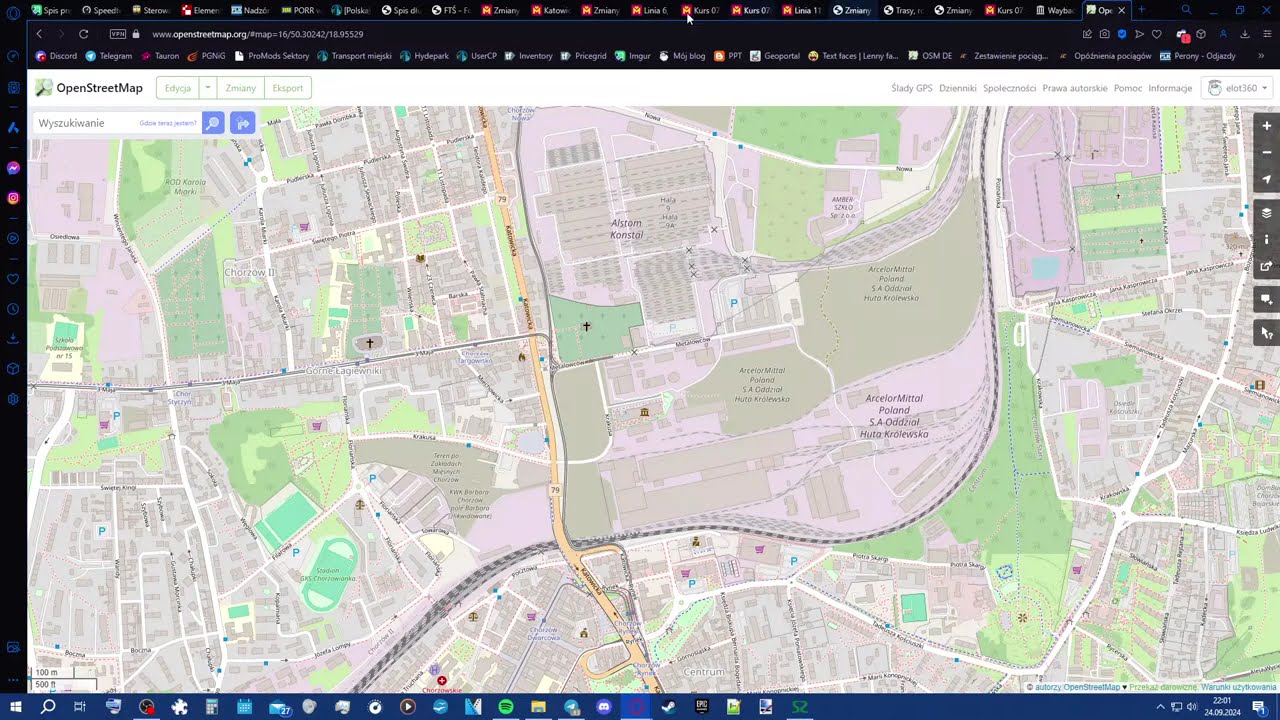Switch to the Linia 11 browser tab
The width and height of the screenshot is (1280, 720).
pyautogui.click(x=802, y=10)
